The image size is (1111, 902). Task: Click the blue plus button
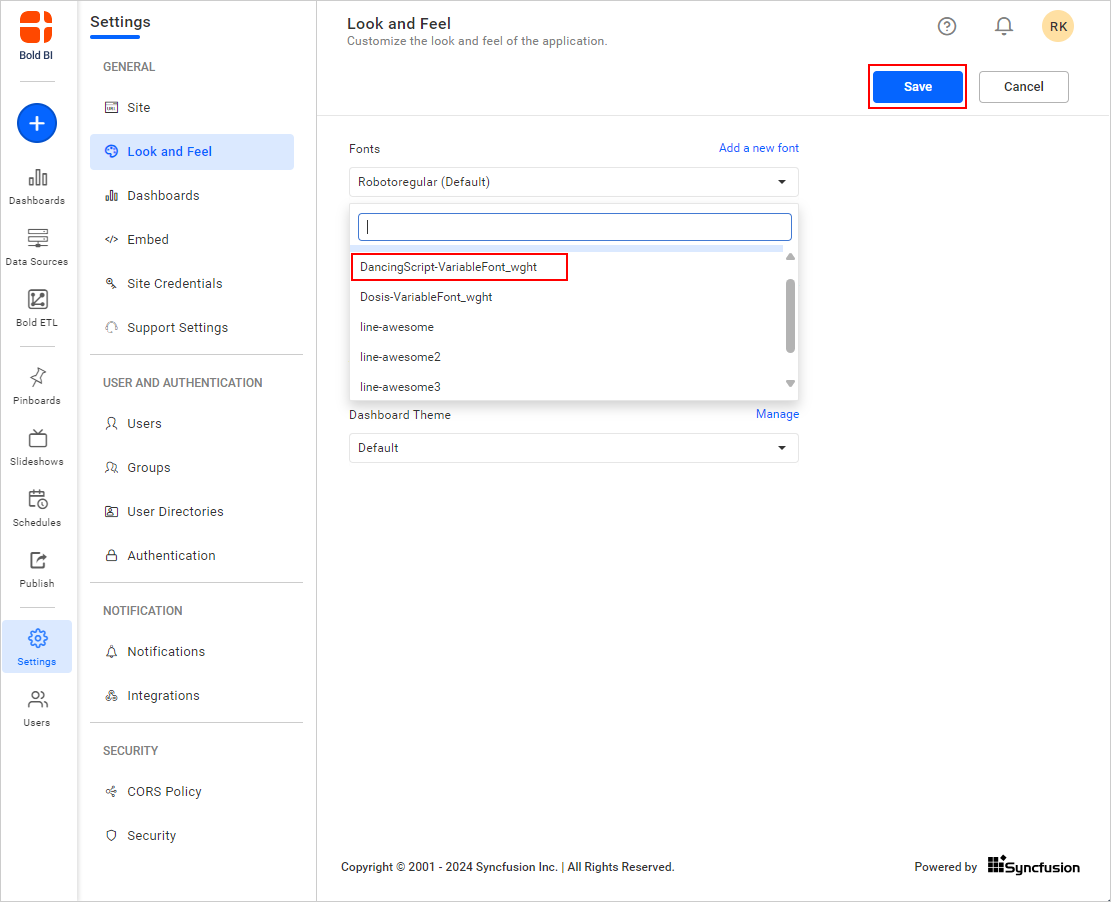point(36,123)
